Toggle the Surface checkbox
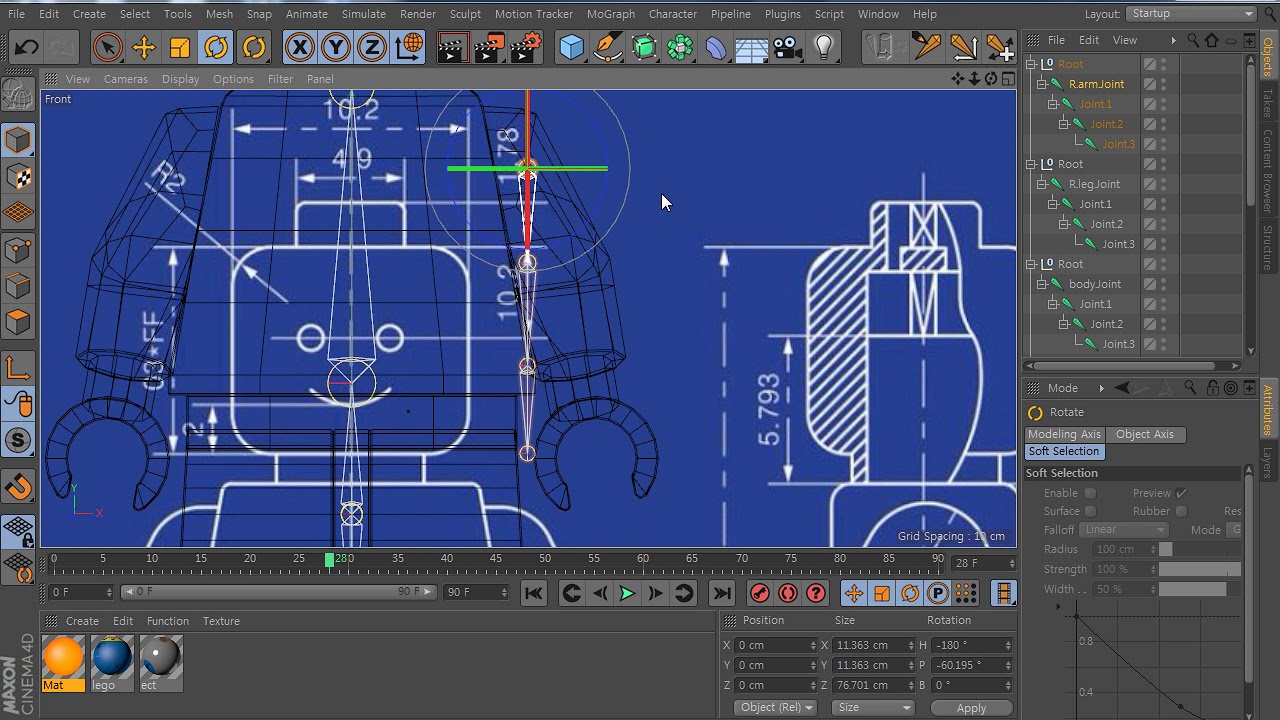 tap(1091, 511)
